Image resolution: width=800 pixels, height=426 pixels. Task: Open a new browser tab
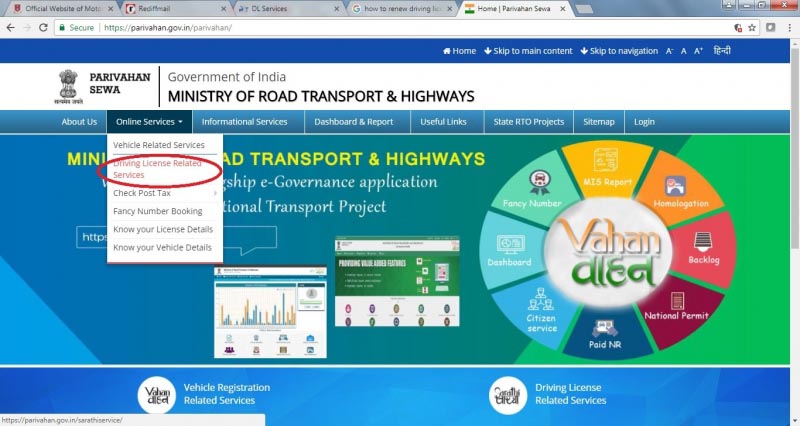coord(584,9)
